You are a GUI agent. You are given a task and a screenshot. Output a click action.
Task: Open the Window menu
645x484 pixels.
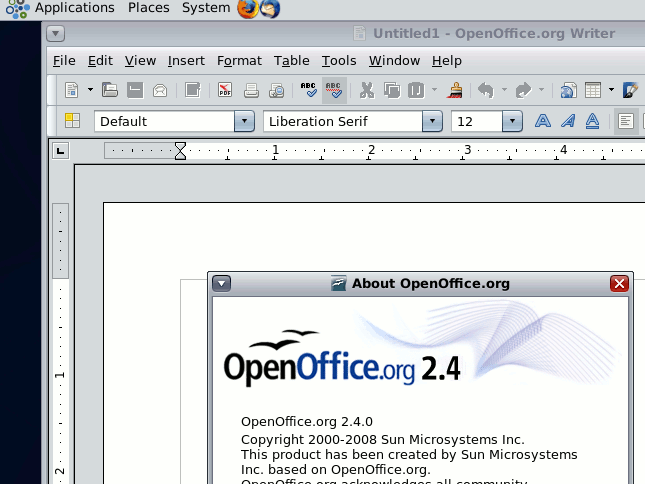click(x=394, y=61)
